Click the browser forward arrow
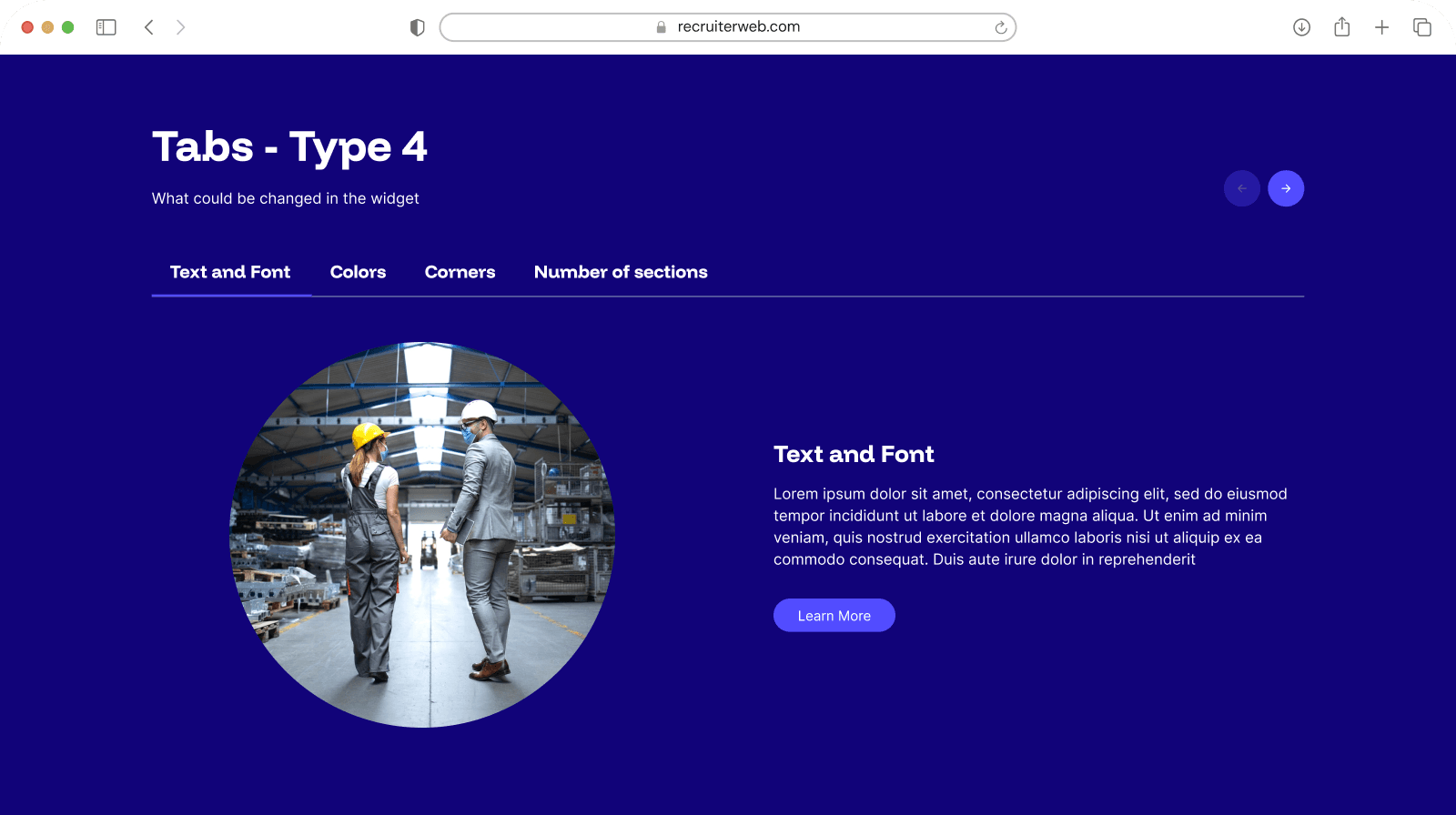Screen dimensions: 1456x815 point(180,27)
